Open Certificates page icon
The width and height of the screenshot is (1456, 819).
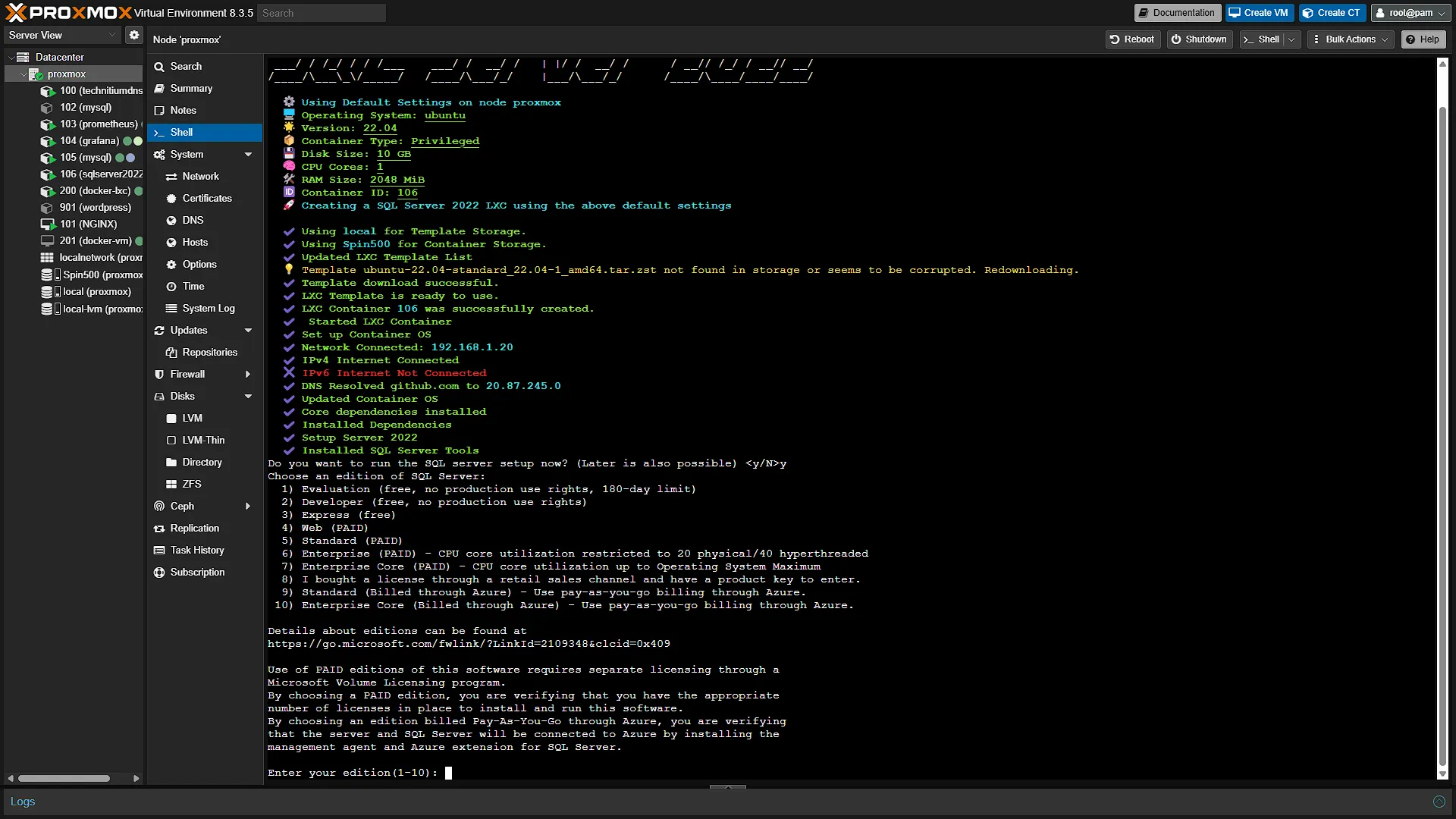click(x=171, y=199)
